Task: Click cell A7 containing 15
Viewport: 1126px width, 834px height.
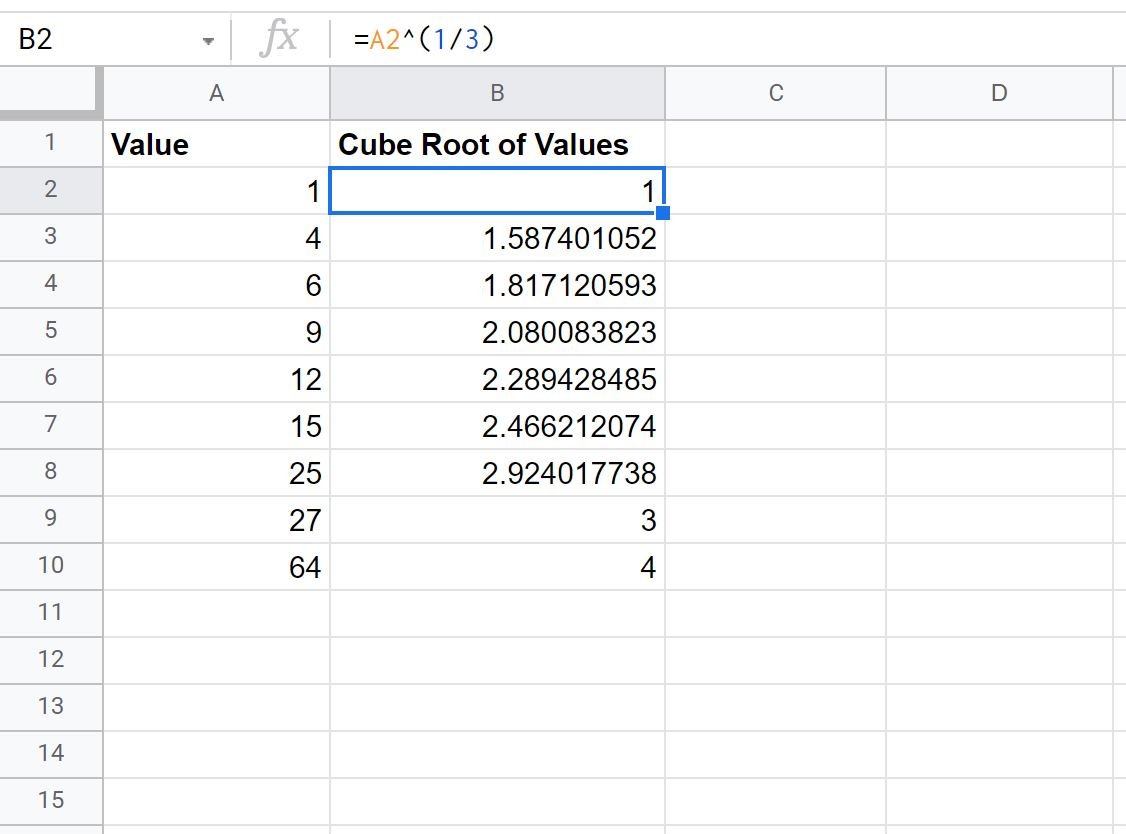Action: pyautogui.click(x=216, y=426)
